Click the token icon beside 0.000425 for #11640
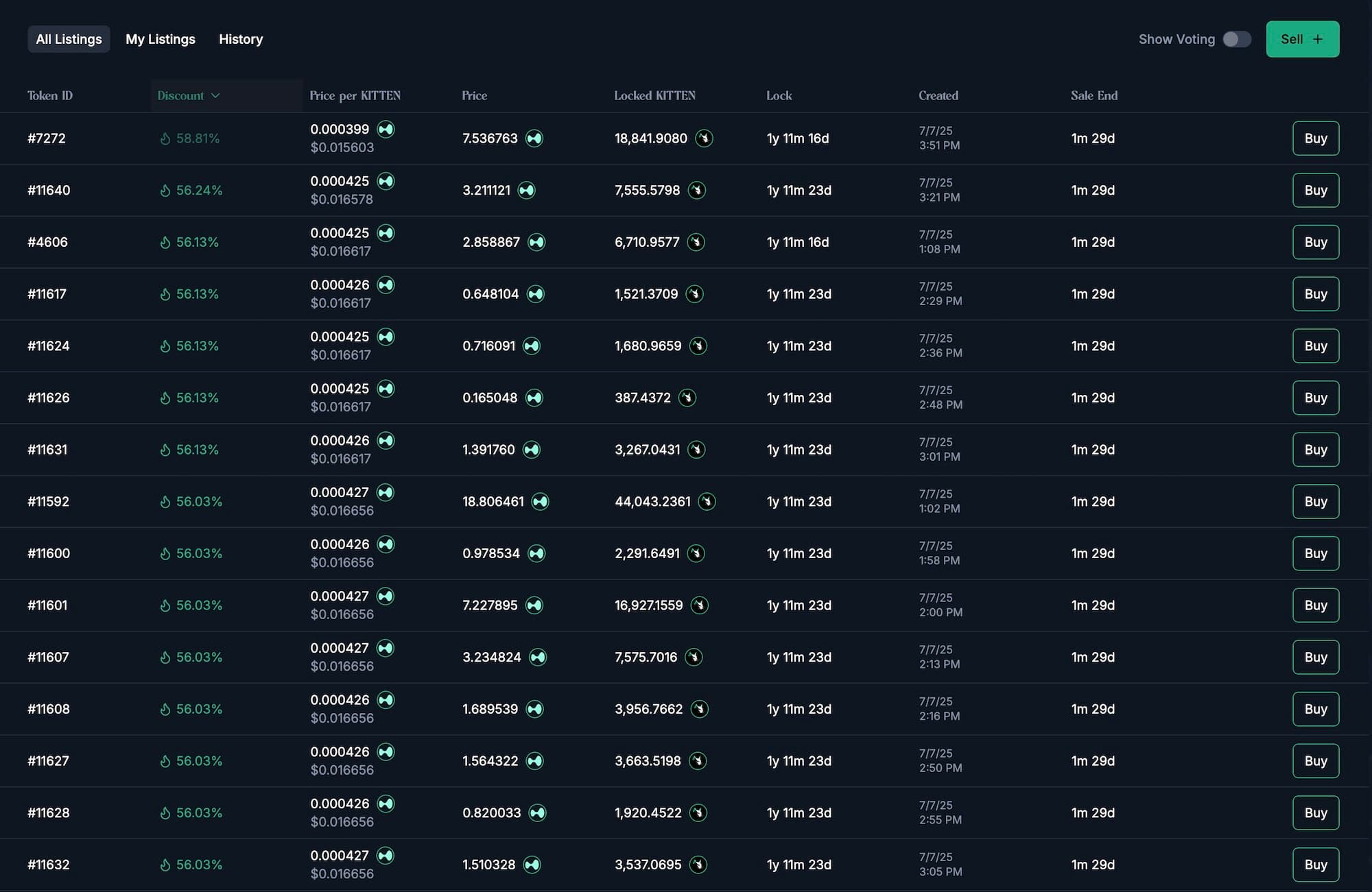Viewport: 1372px width, 892px height. pos(386,181)
